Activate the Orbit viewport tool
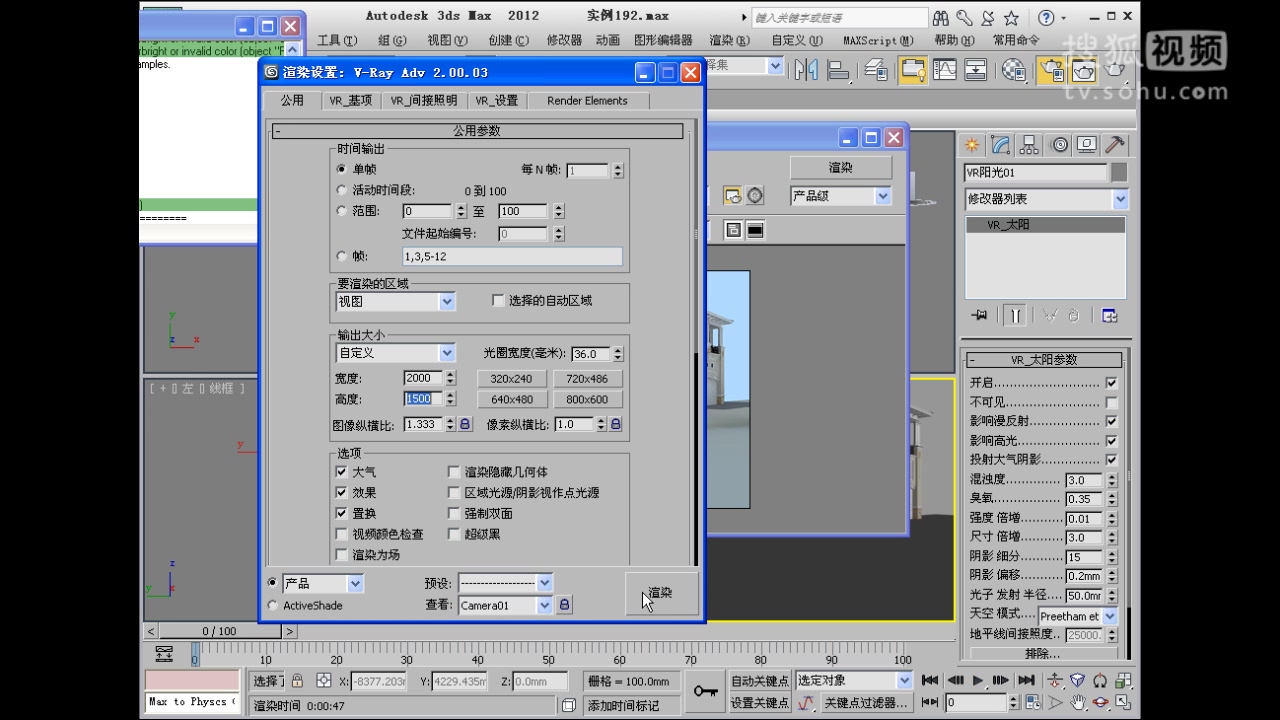Screen dimensions: 1280x720 tap(1101, 704)
